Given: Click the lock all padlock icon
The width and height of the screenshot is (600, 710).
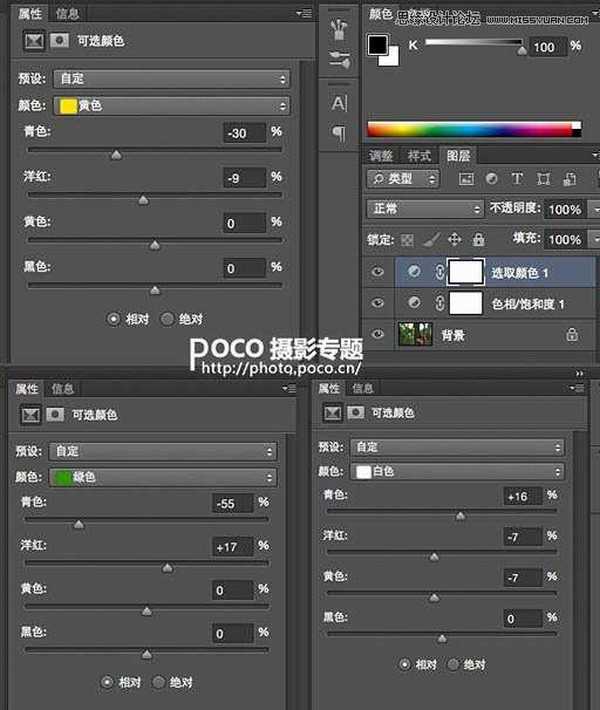Looking at the screenshot, I should click(478, 240).
